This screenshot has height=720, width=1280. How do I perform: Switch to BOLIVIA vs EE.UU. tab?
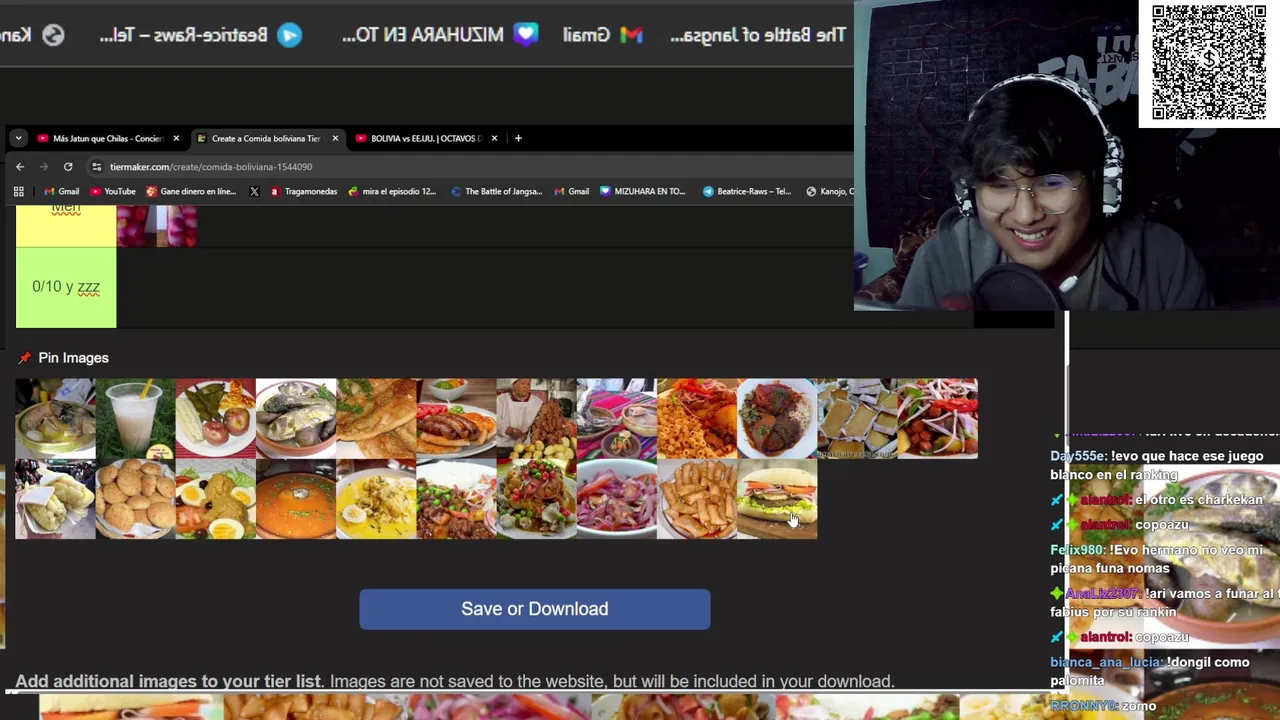pyautogui.click(x=425, y=138)
